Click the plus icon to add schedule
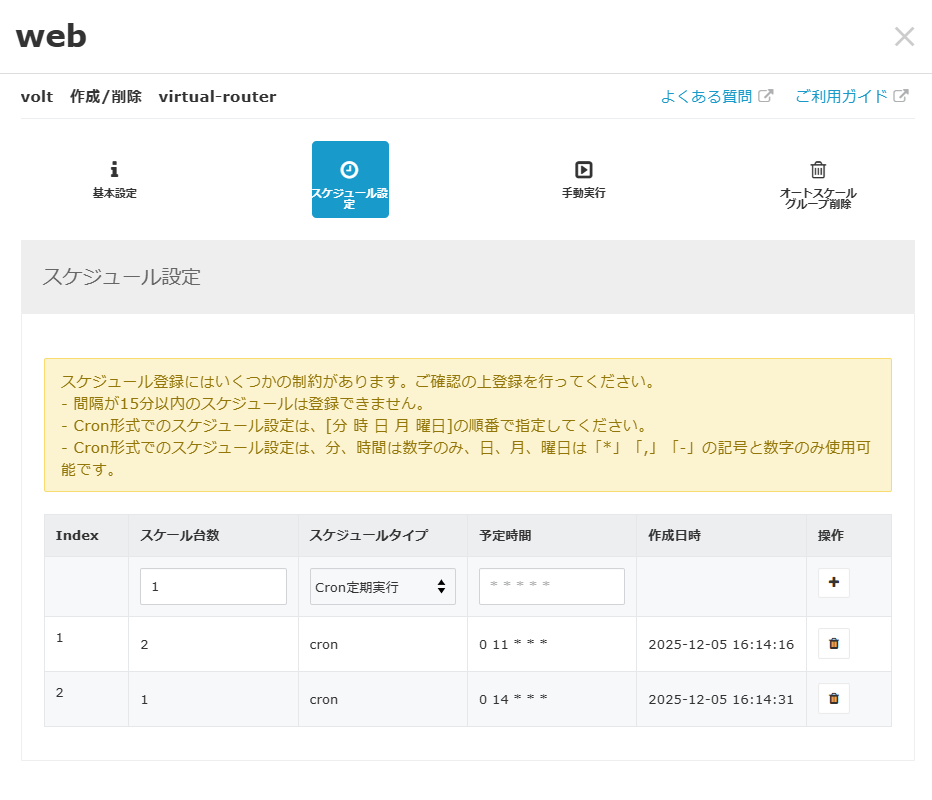This screenshot has width=932, height=800. [833, 583]
